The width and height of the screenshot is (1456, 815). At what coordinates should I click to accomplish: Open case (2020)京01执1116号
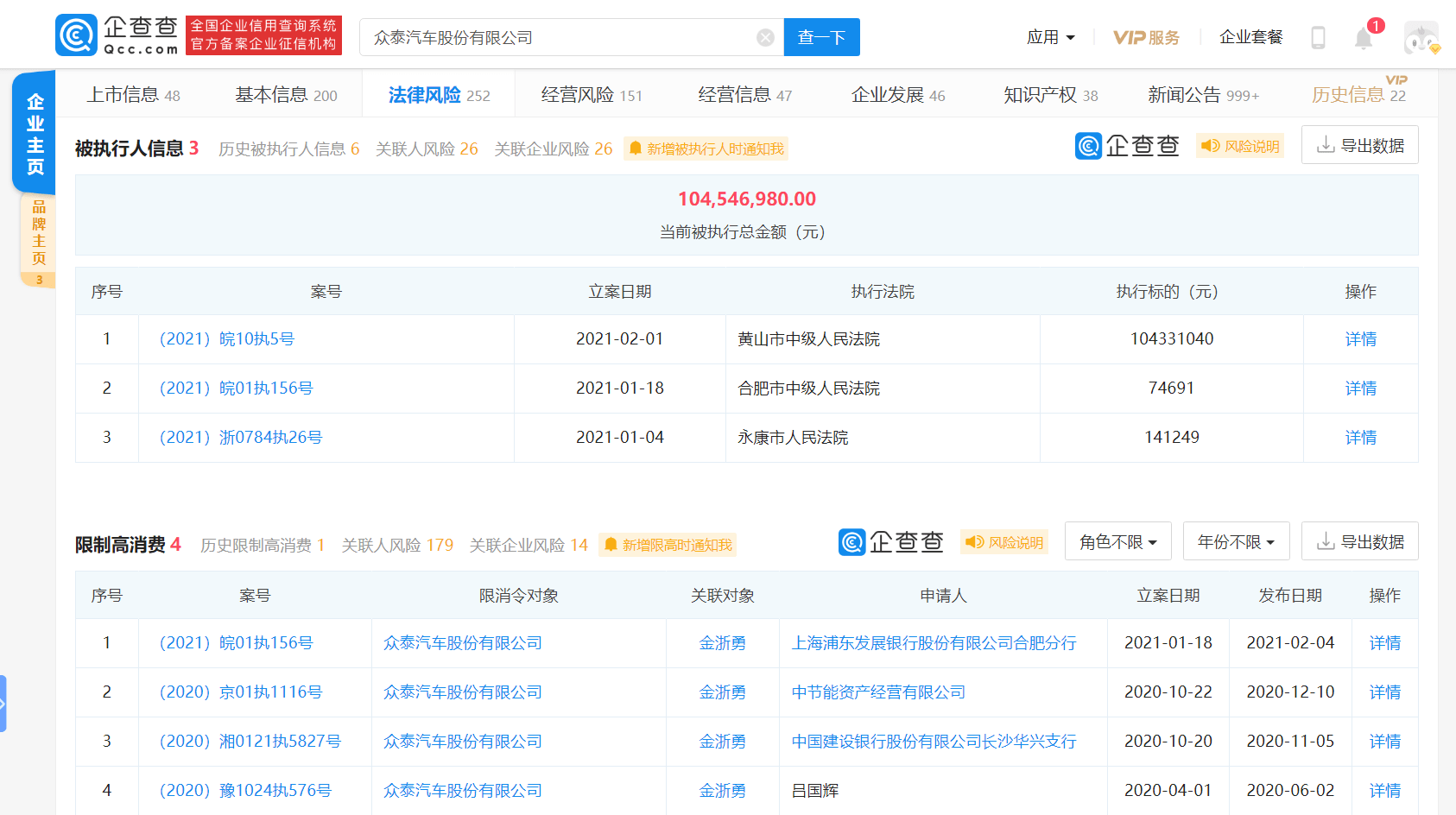click(241, 692)
